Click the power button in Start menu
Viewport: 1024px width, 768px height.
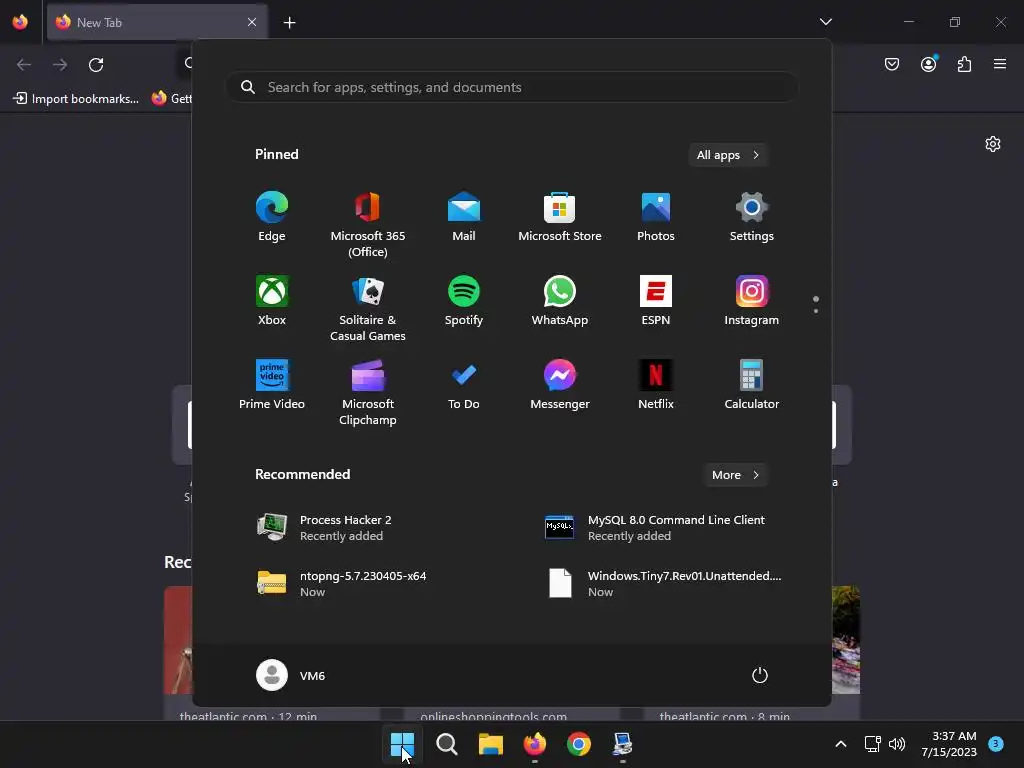(x=760, y=675)
